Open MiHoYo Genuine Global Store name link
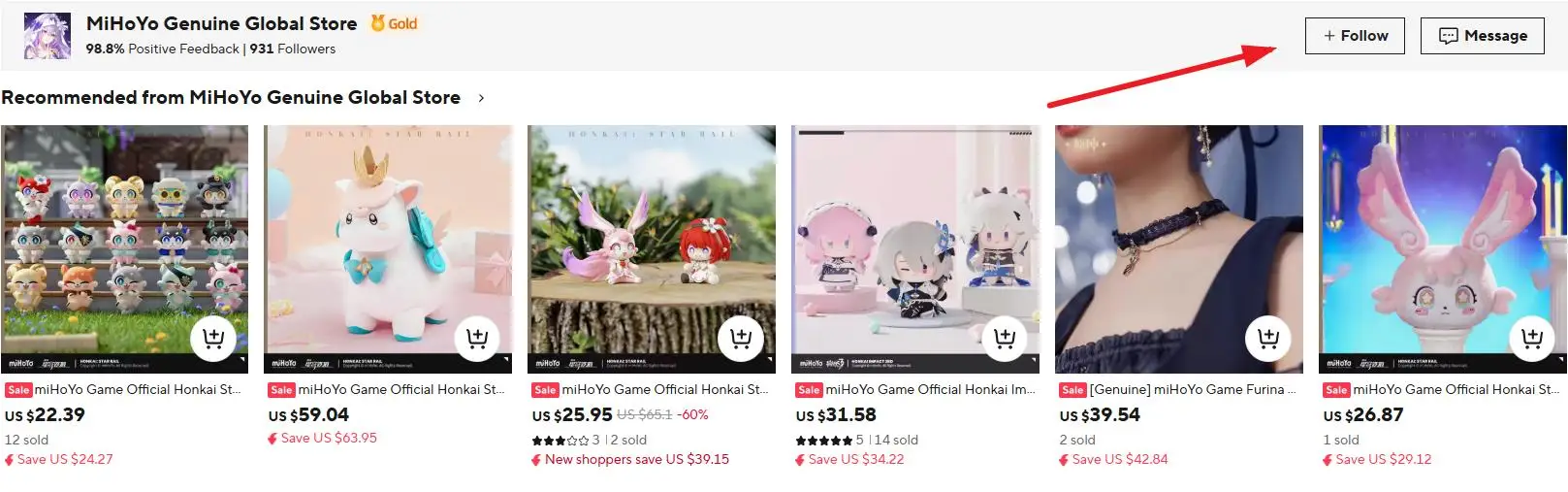The height and width of the screenshot is (492, 1568). [221, 23]
